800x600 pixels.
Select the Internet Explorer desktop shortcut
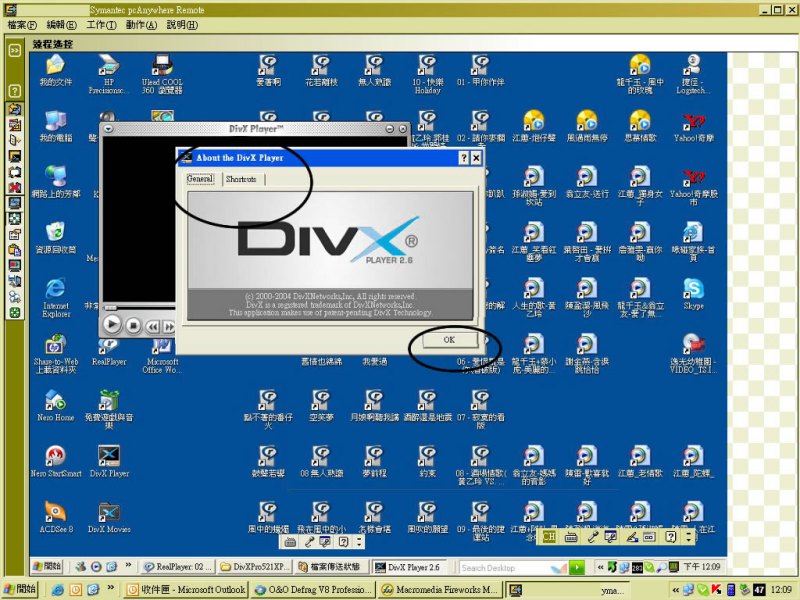point(56,298)
